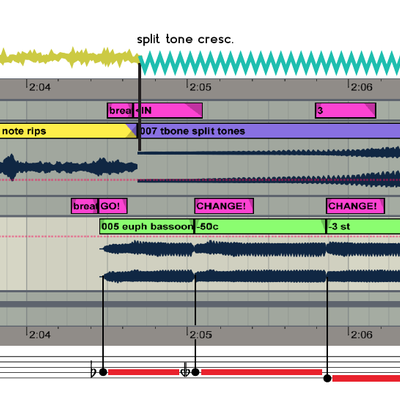Select the pink 'IN' cue clip
This screenshot has height=400, width=400.
pyautogui.click(x=168, y=110)
